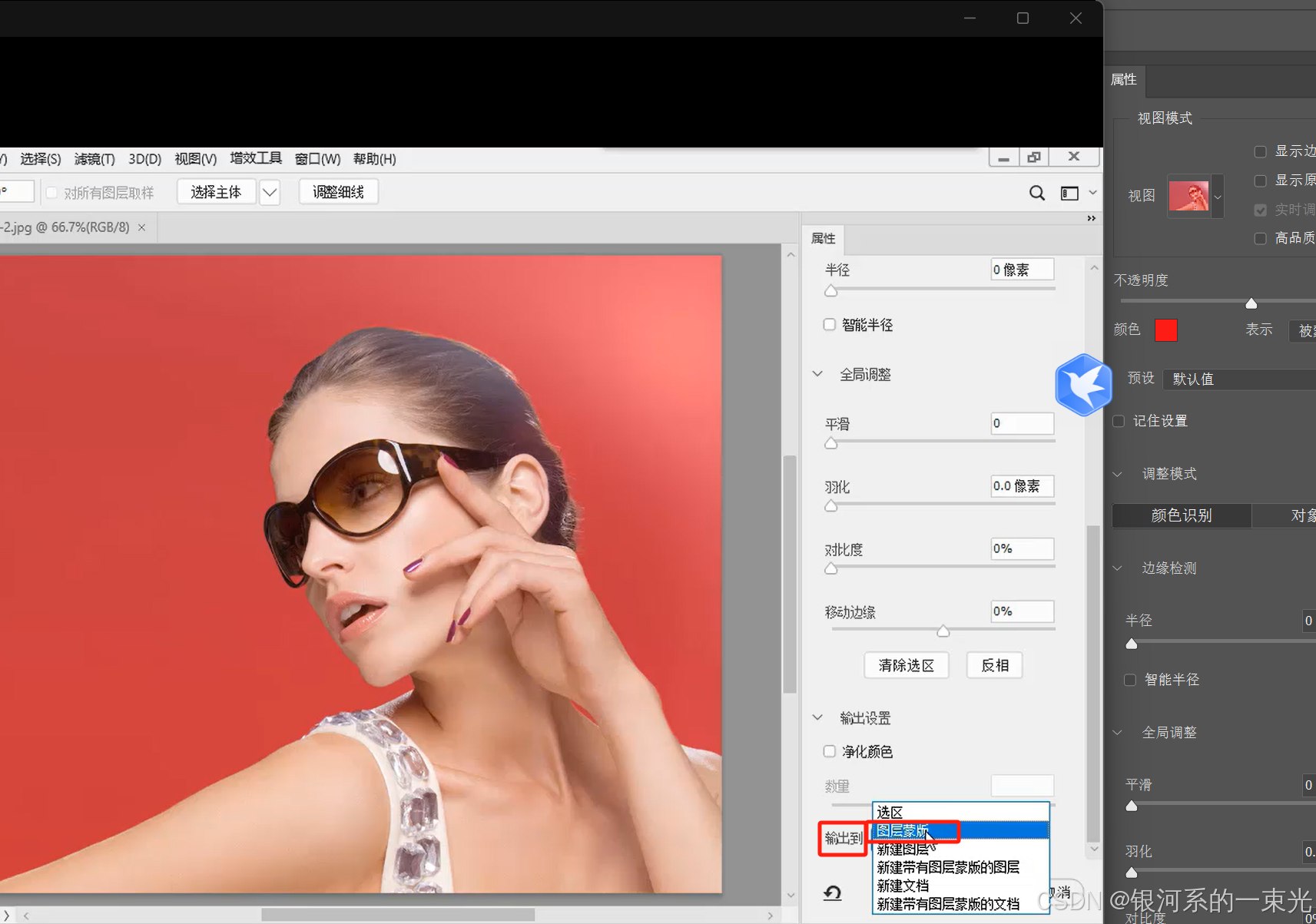Minimize the document window from the menu bar
Viewport: 1316px width, 924px height.
click(1003, 157)
